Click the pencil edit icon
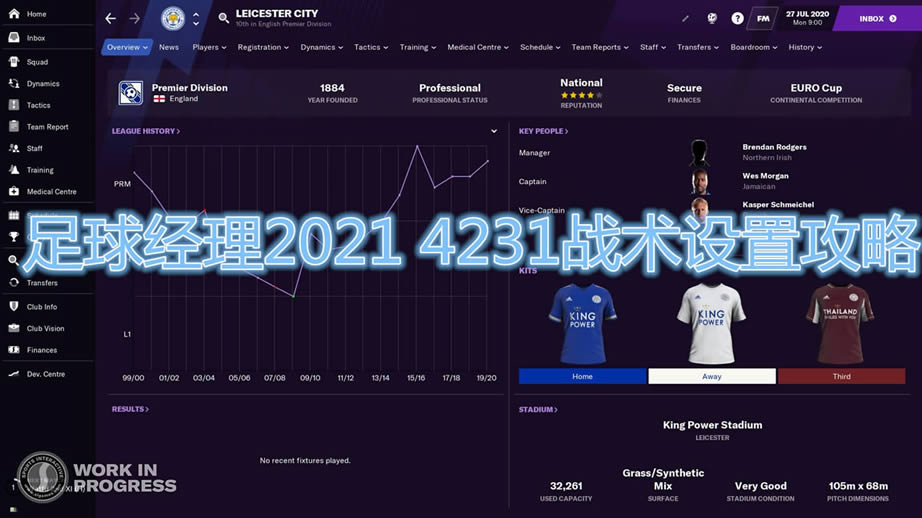This screenshot has width=922, height=518. point(685,18)
